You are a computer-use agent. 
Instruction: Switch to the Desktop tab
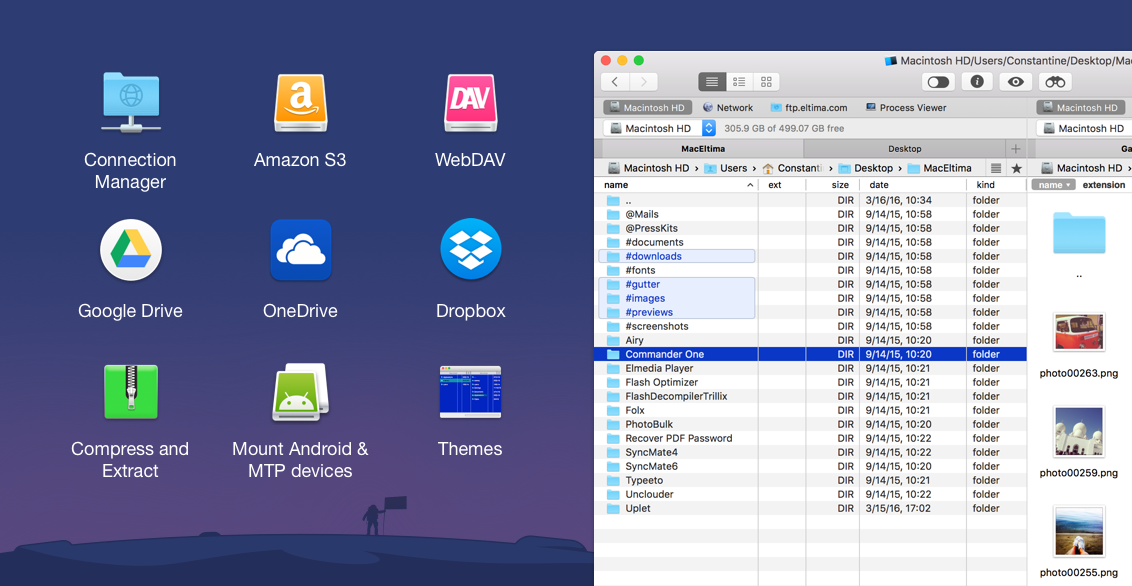(x=905, y=149)
